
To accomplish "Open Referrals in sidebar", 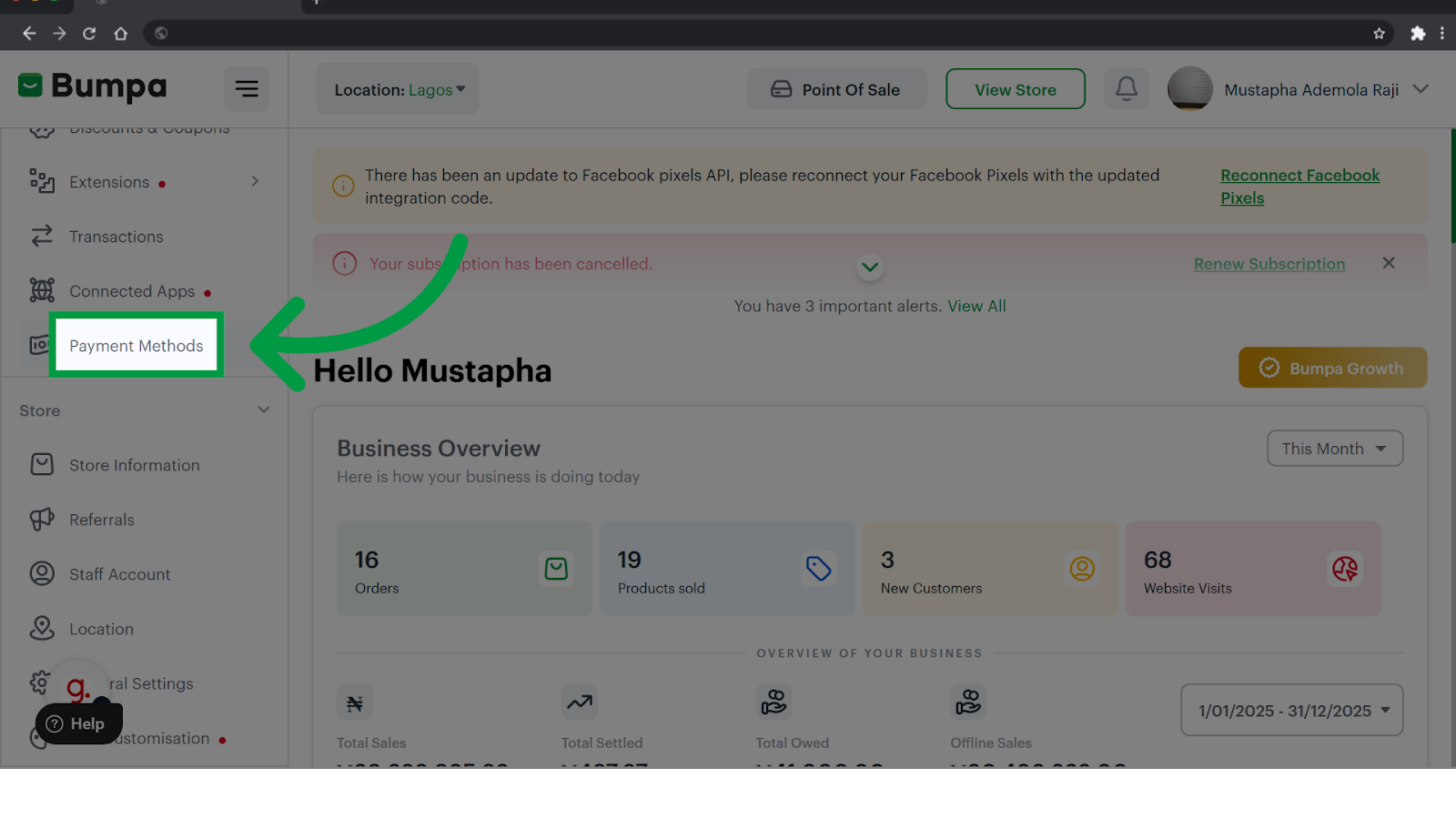I will point(102,520).
